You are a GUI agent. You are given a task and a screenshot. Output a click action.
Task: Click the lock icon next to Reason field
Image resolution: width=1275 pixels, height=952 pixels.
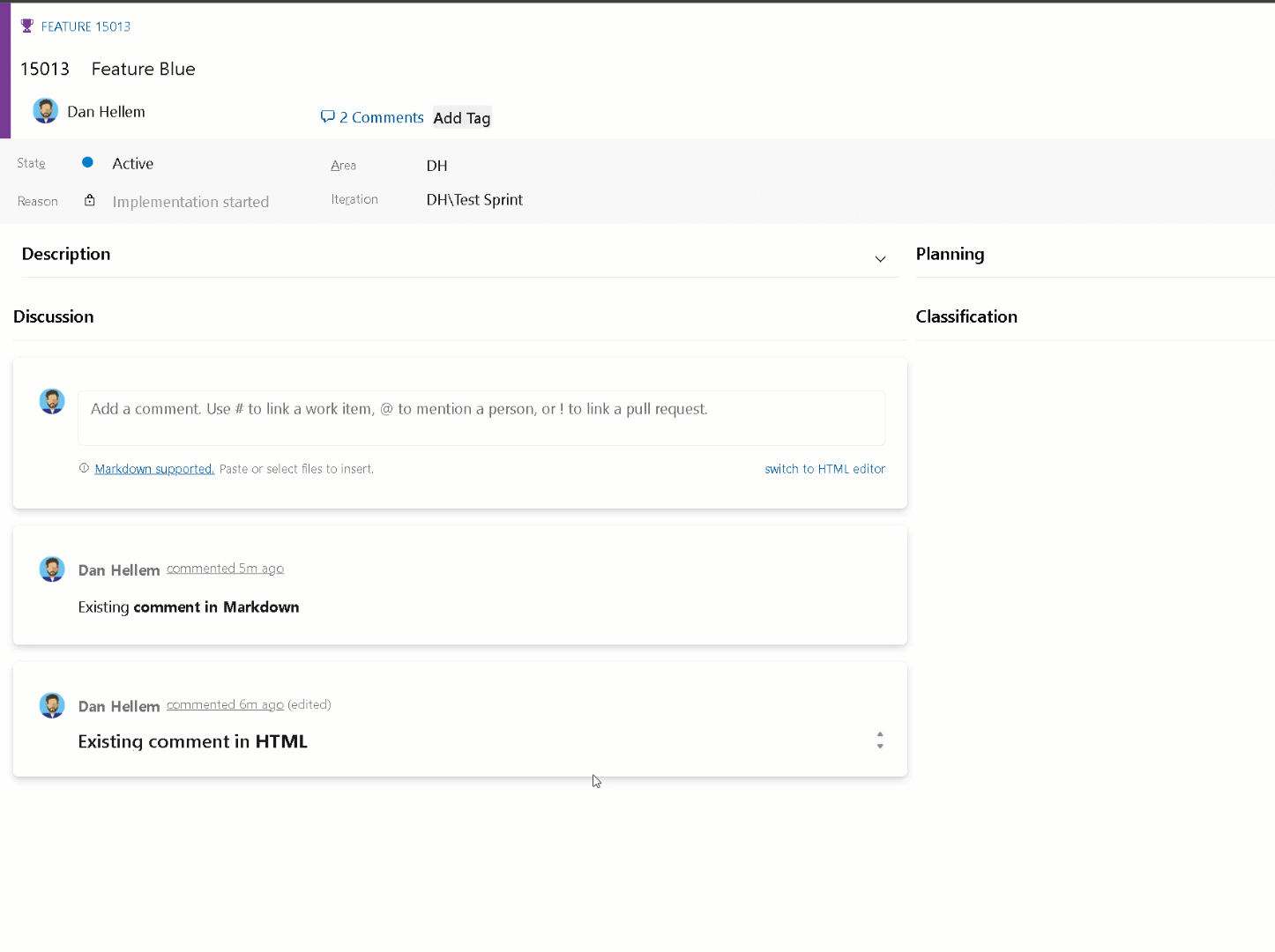click(89, 199)
